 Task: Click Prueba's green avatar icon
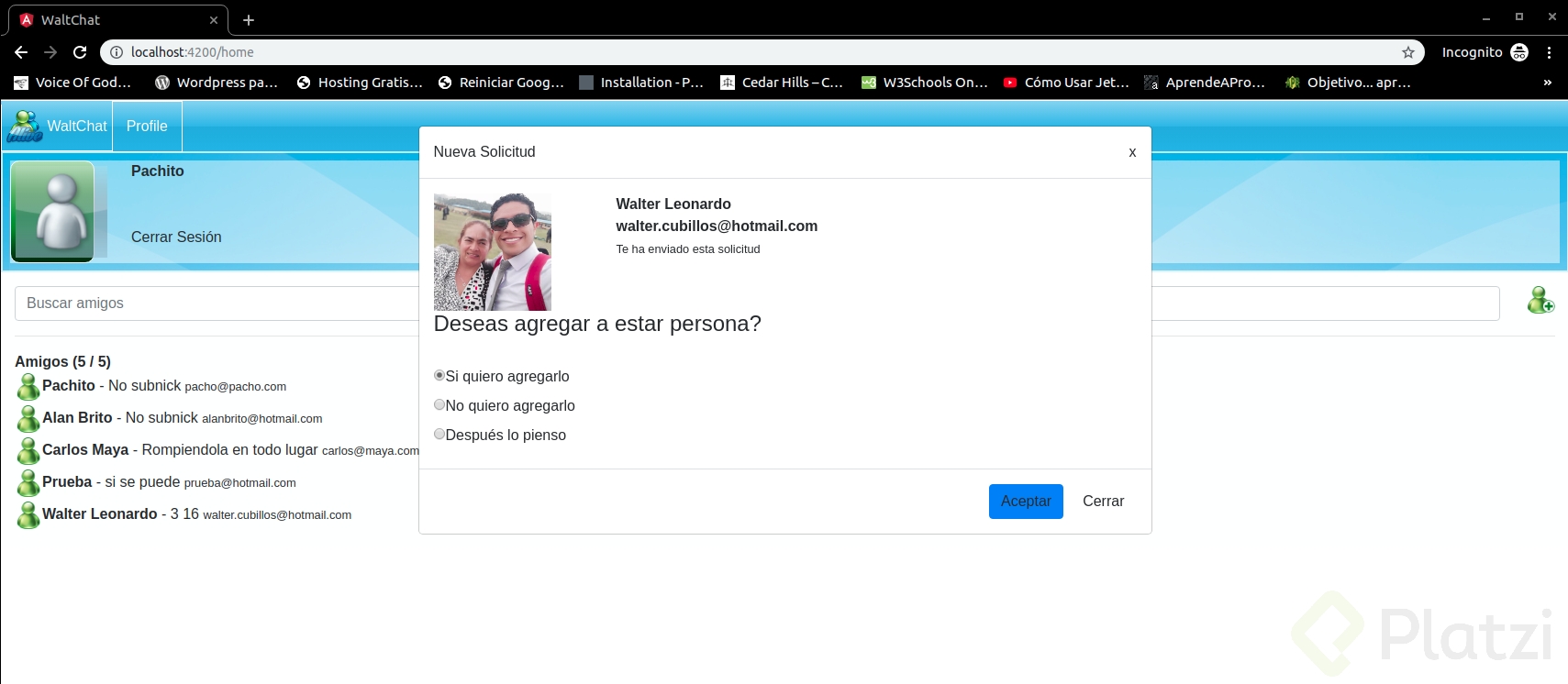(x=28, y=483)
